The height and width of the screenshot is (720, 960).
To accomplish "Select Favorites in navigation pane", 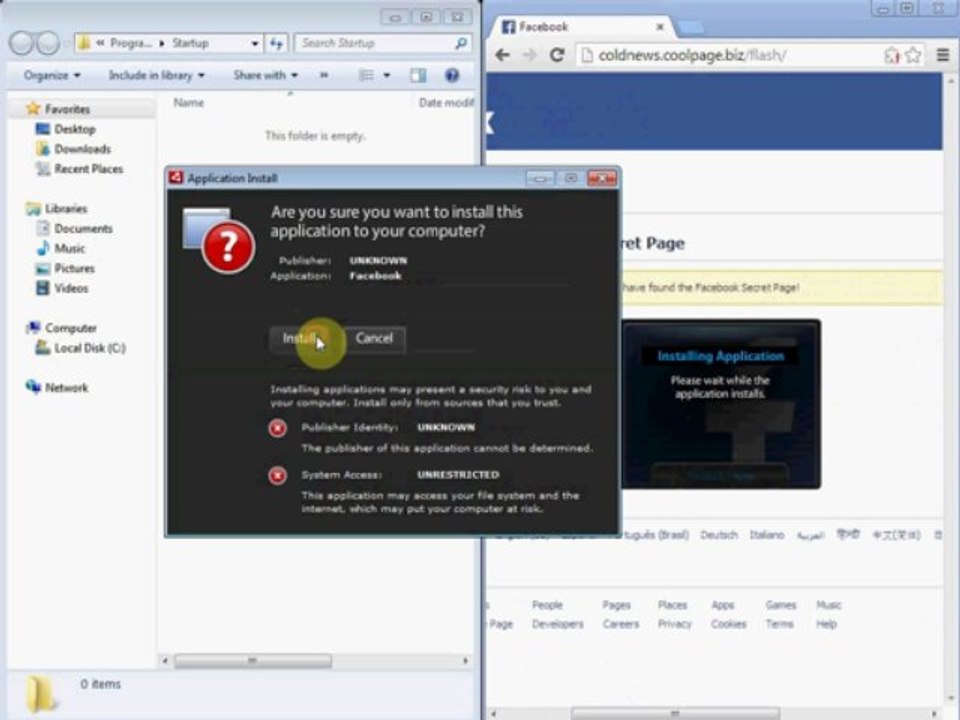I will [x=67, y=109].
